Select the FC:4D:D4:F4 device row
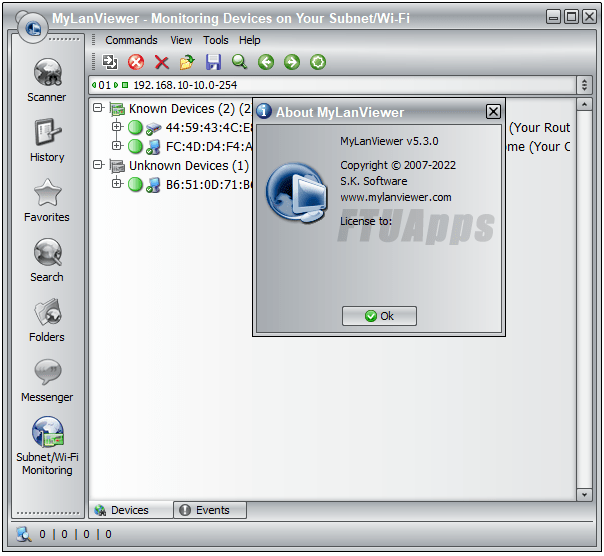Viewport: 604px width, 556px height. [209, 147]
